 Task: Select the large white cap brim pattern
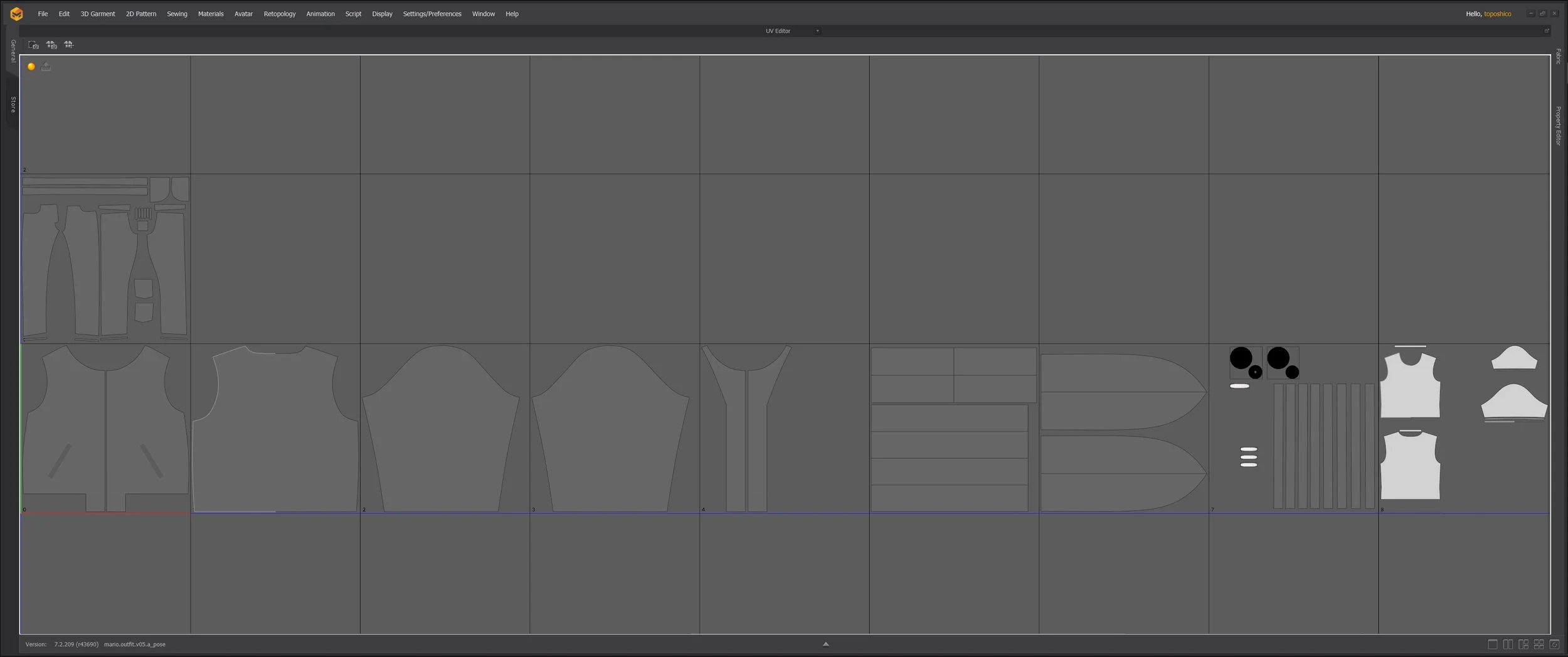pos(1514,402)
